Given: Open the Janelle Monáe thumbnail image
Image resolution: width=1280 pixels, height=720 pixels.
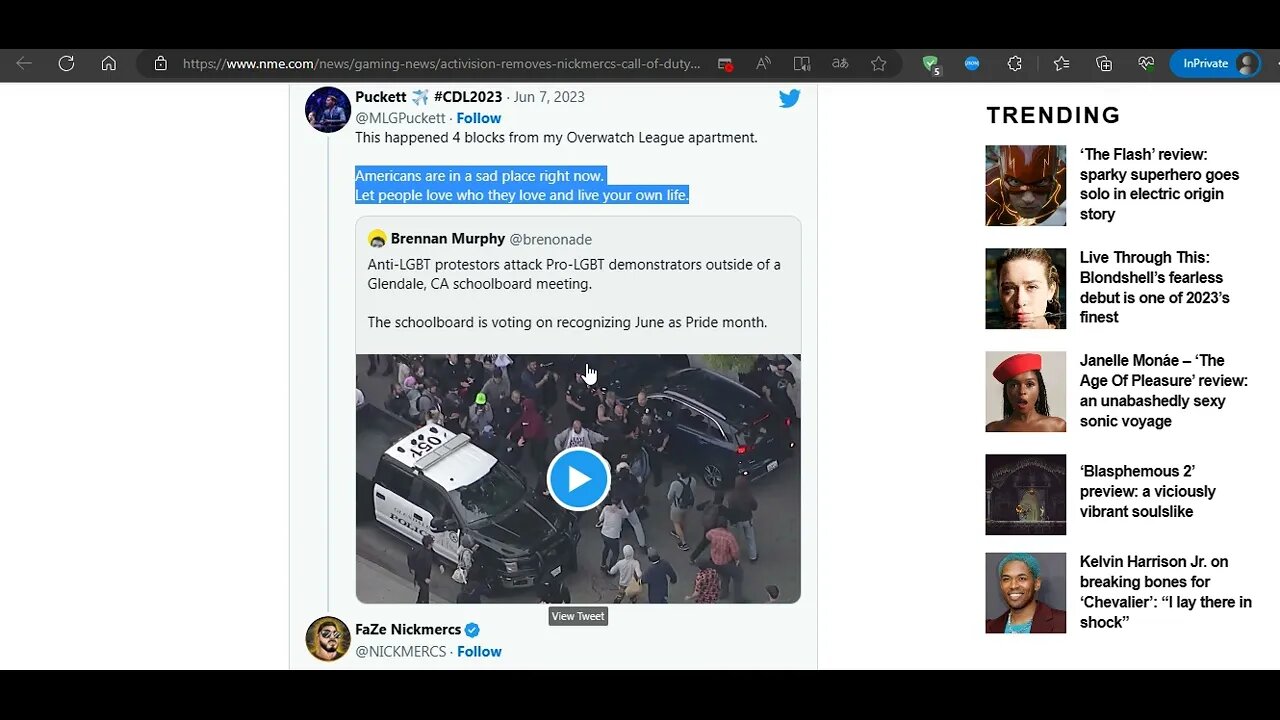Looking at the screenshot, I should click(x=1026, y=392).
